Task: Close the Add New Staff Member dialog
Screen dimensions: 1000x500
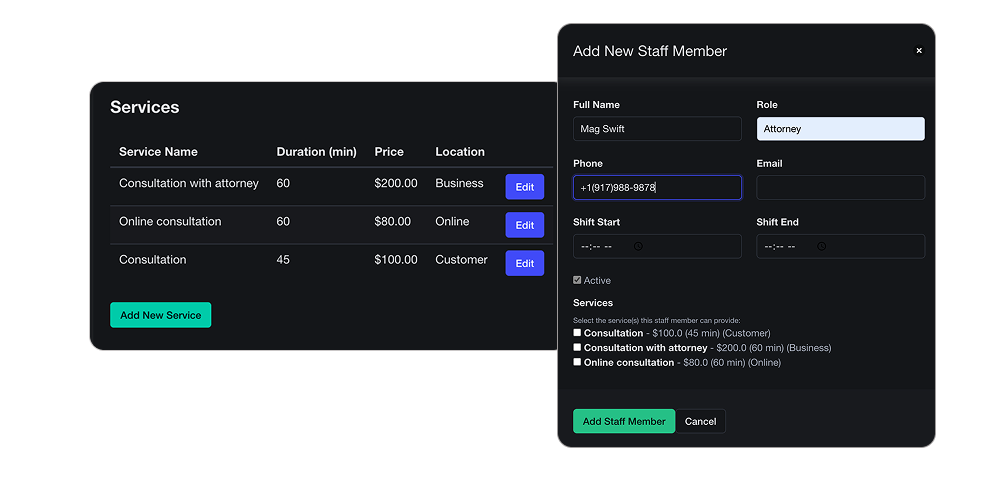Action: 919,51
